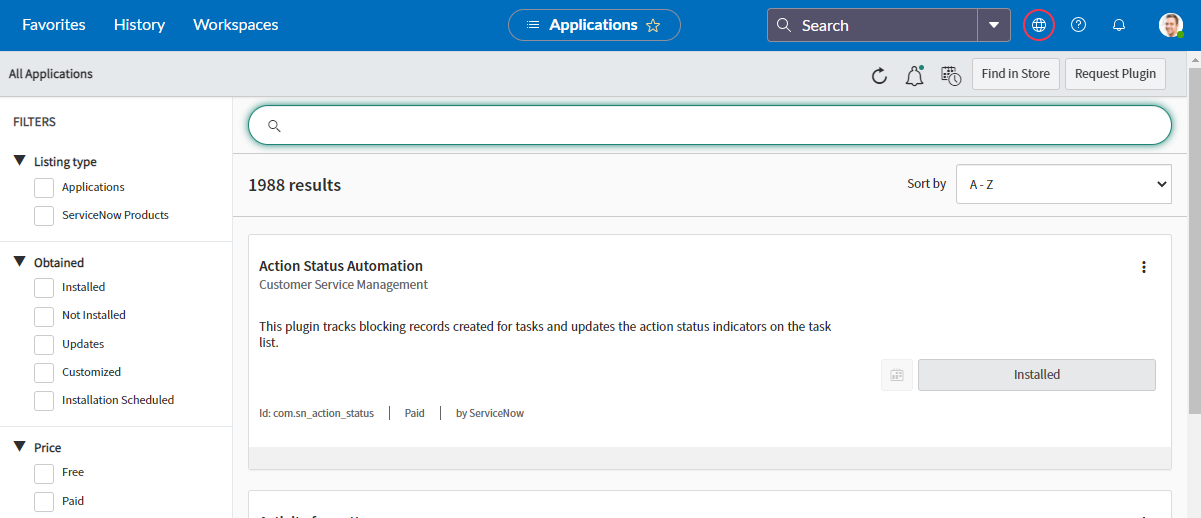Image resolution: width=1201 pixels, height=518 pixels.
Task: Click into the applications search field
Action: 710,125
